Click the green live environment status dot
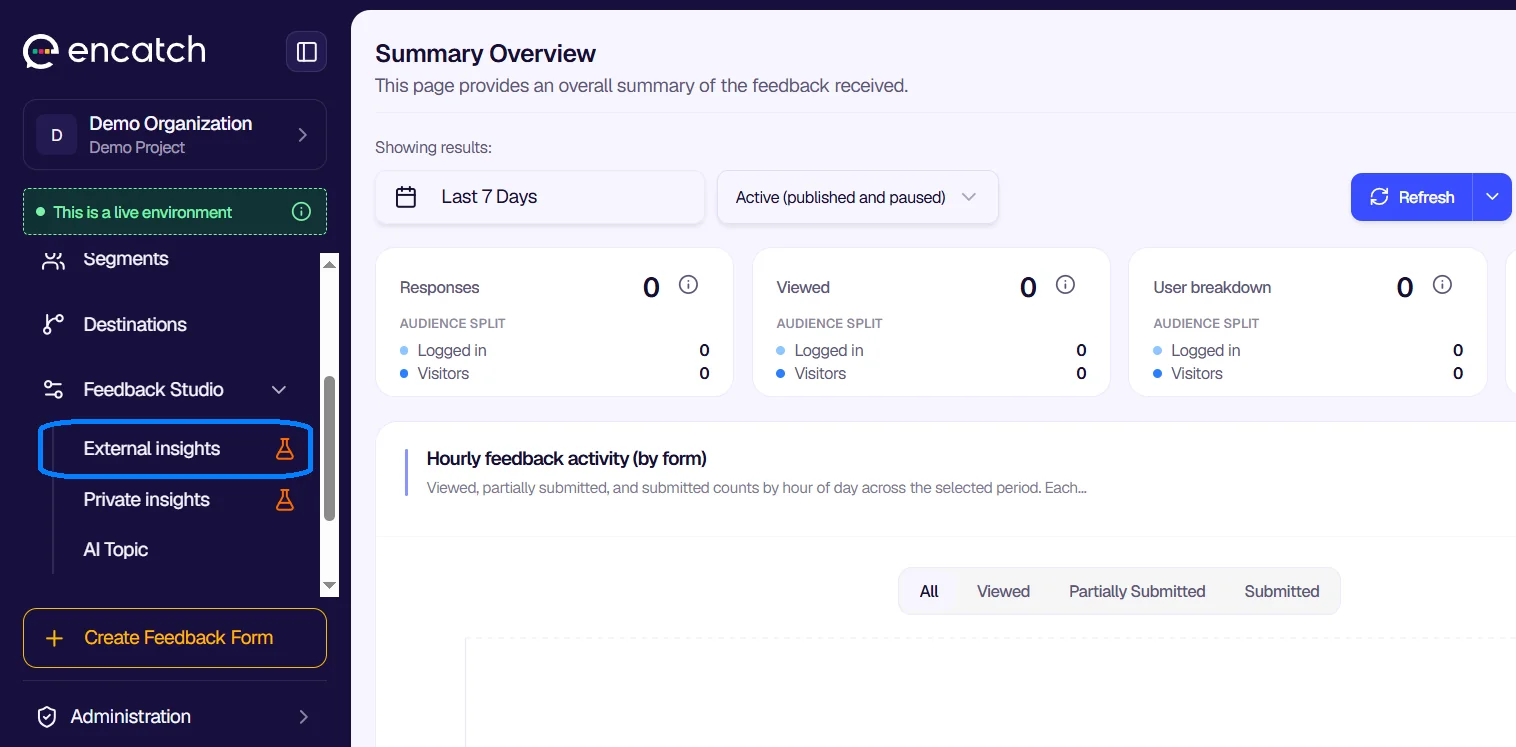The height and width of the screenshot is (747, 1516). 41,212
